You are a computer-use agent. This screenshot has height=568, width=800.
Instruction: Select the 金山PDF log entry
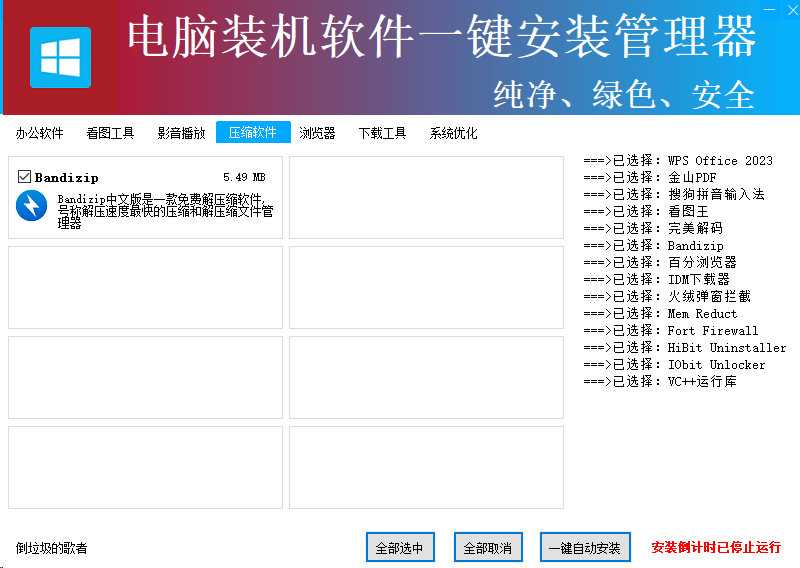point(650,177)
